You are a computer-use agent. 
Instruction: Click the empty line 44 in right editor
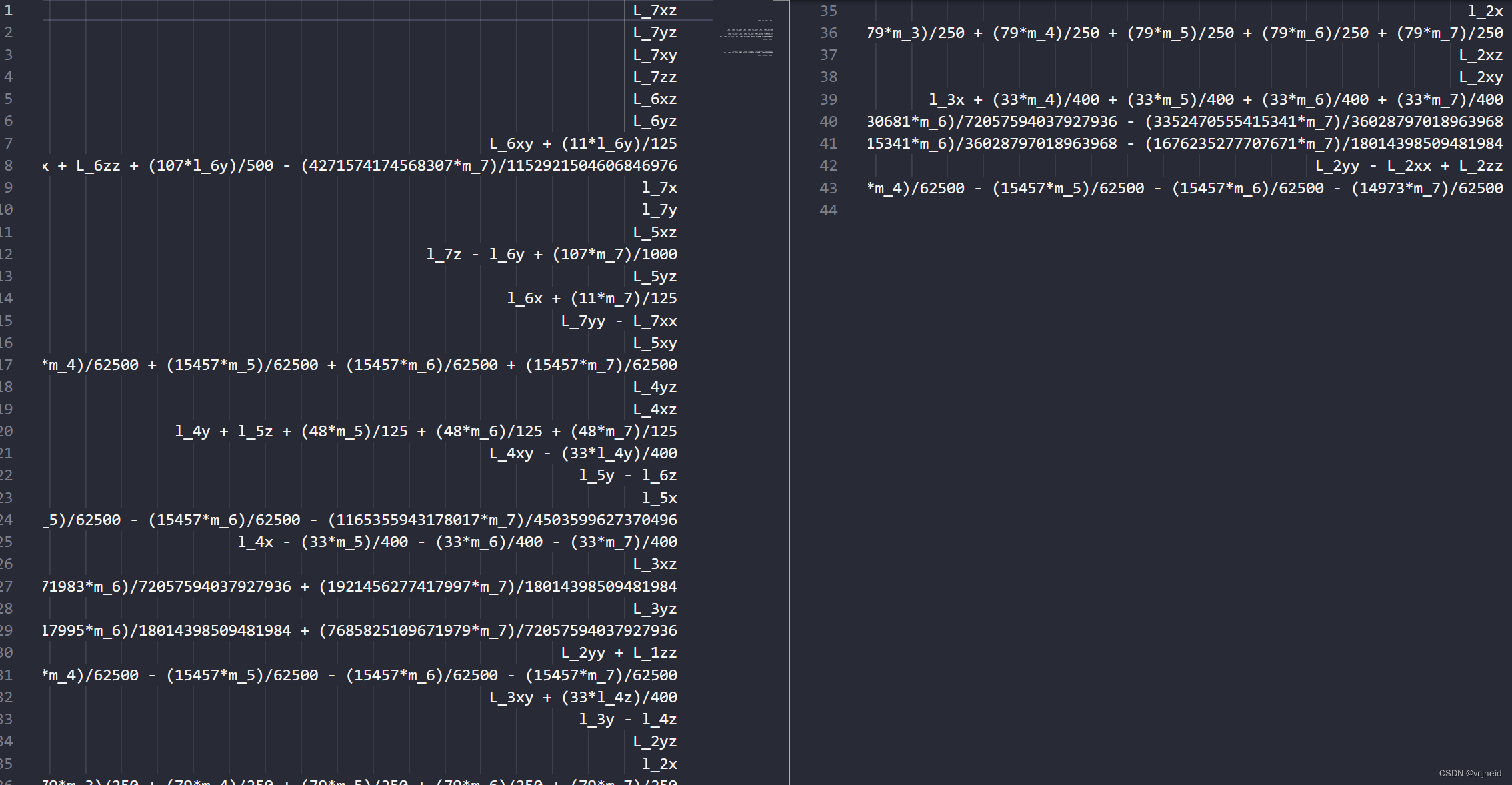click(1133, 211)
